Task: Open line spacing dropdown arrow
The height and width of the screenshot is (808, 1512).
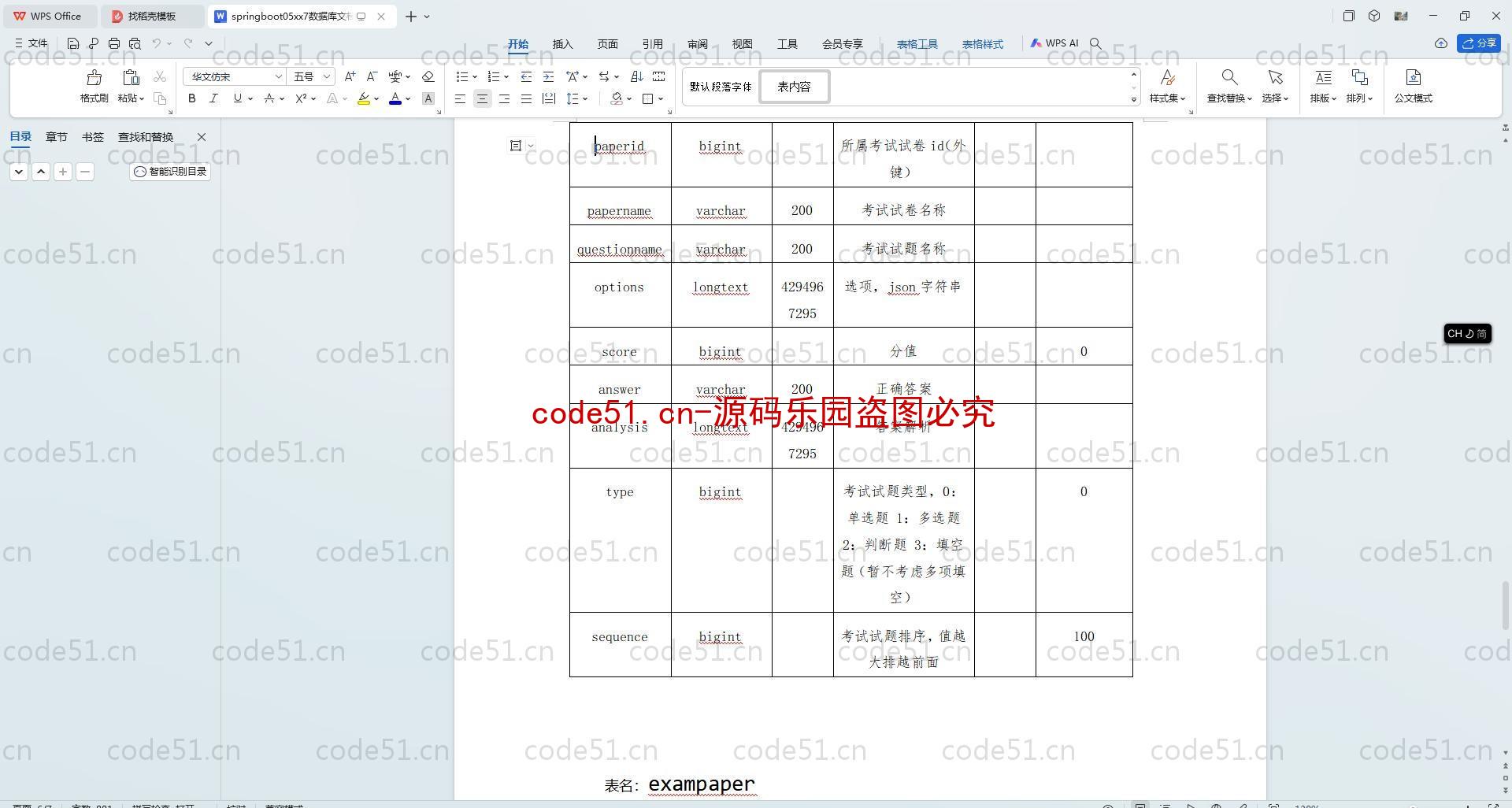Action: [x=585, y=98]
